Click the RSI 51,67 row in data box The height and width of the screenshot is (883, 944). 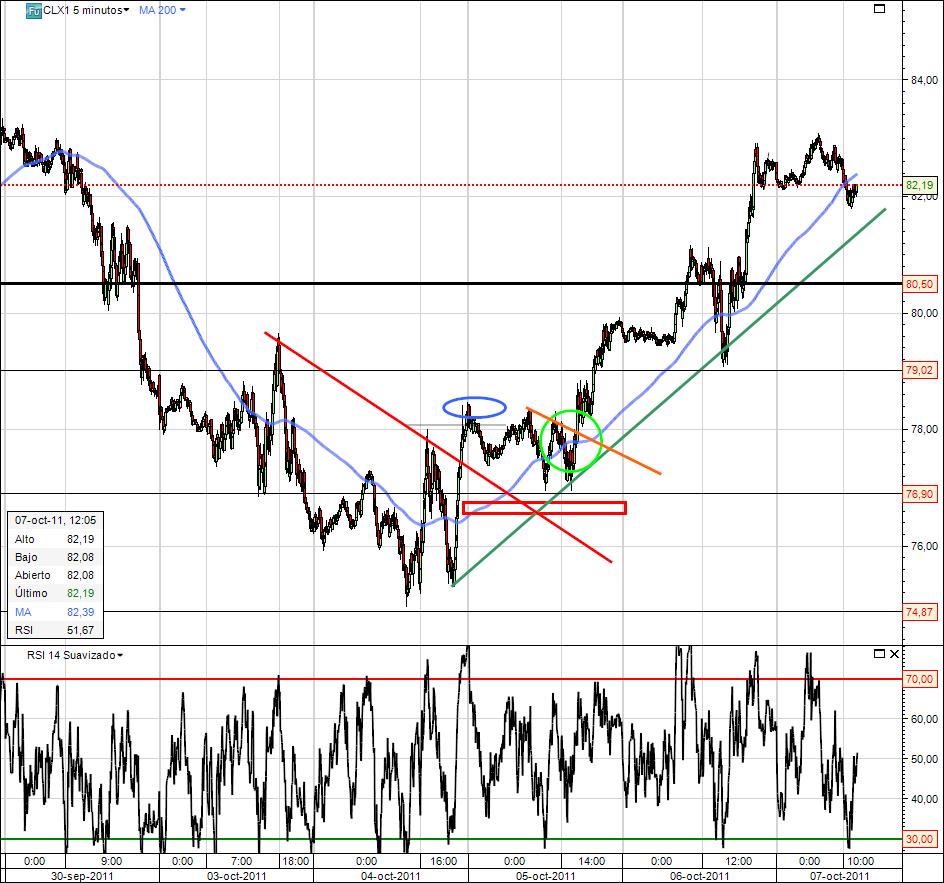point(55,630)
